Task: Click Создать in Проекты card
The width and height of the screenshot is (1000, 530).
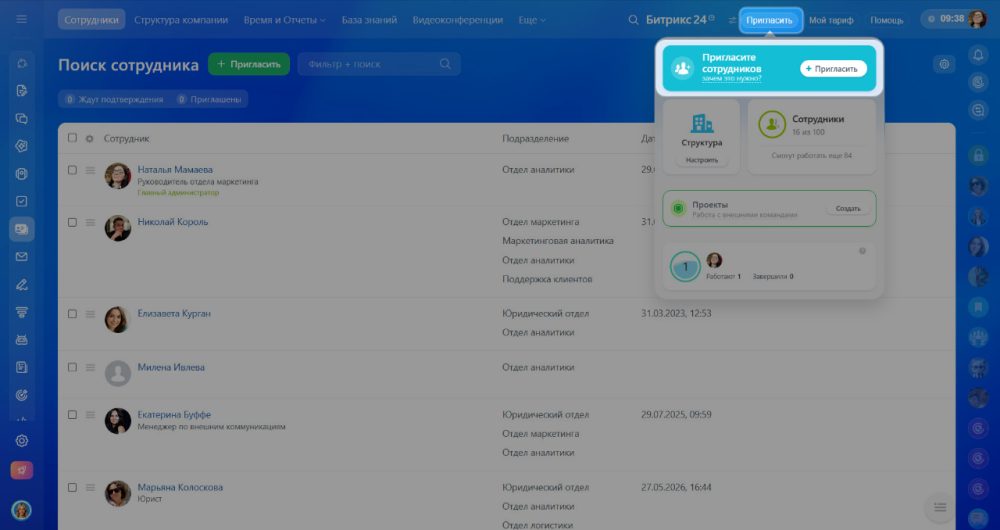Action: point(848,209)
